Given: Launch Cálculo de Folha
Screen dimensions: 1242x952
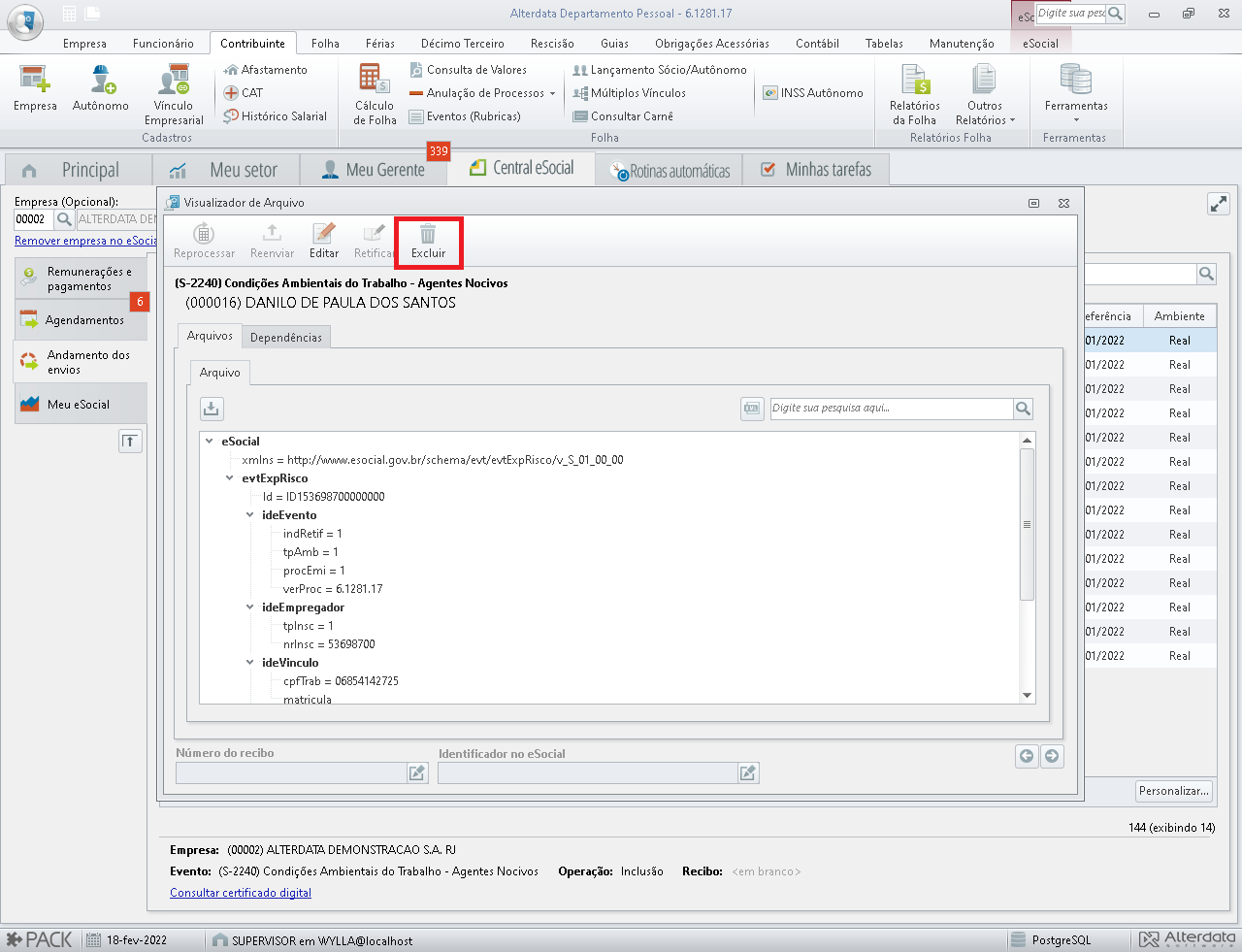Looking at the screenshot, I should click(375, 94).
